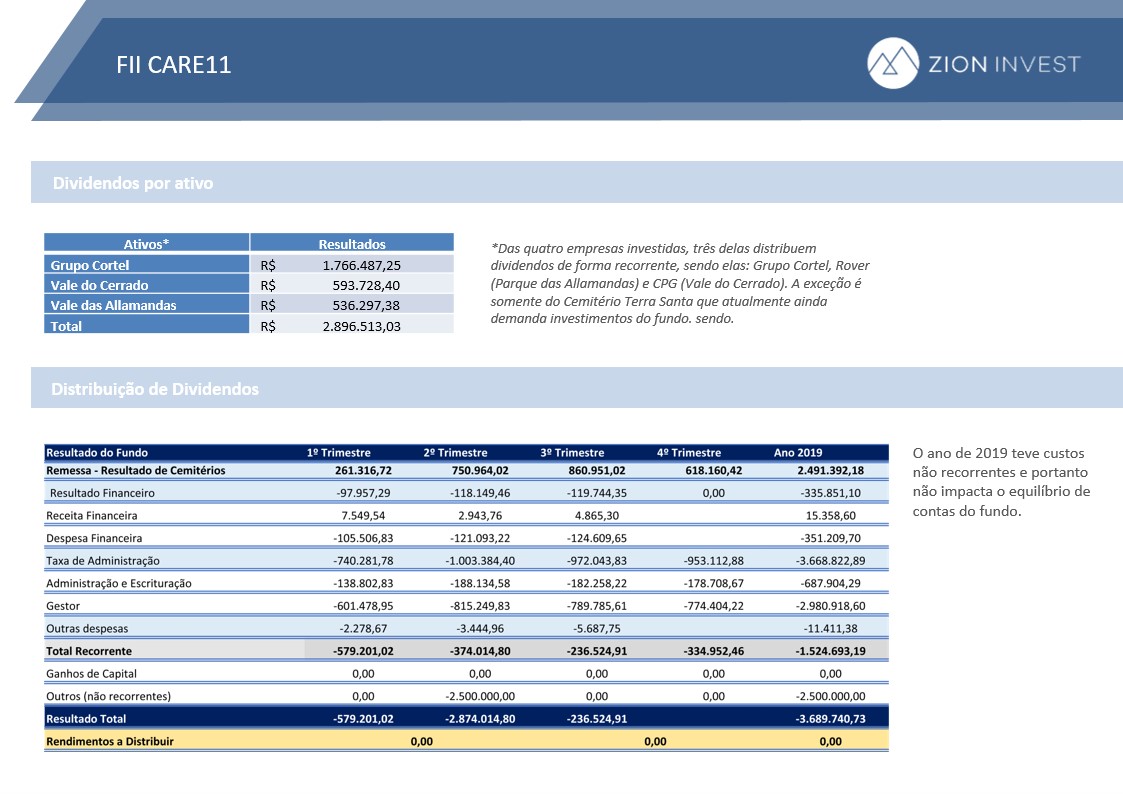Click the annual value 15.358,60
1123x794 pixels.
pyautogui.click(x=830, y=515)
